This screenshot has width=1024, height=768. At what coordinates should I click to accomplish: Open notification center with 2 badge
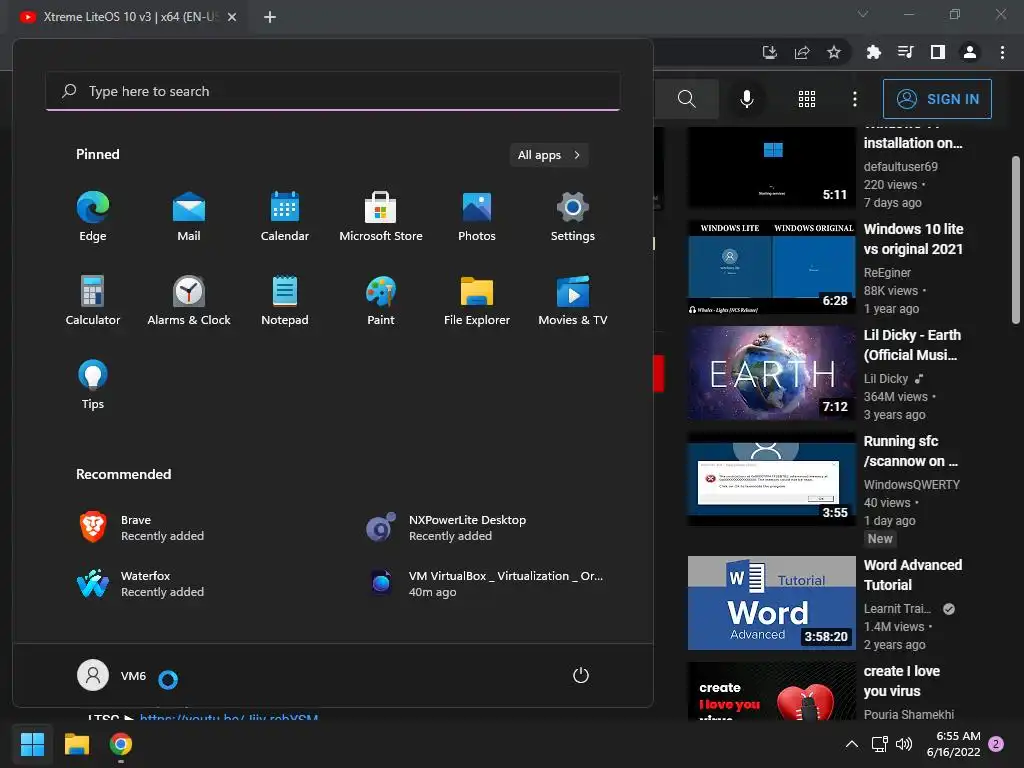coord(996,744)
